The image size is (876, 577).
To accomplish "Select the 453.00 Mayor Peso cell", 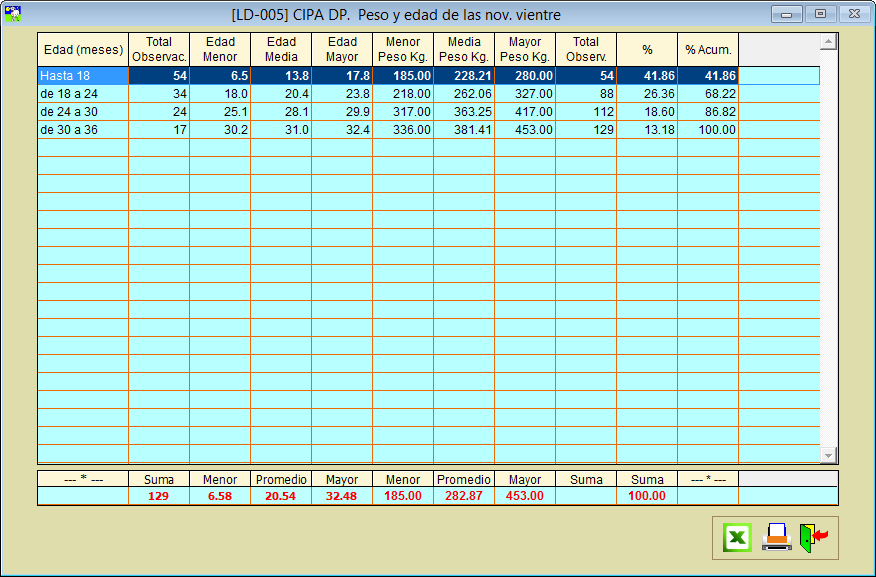I will (x=525, y=130).
